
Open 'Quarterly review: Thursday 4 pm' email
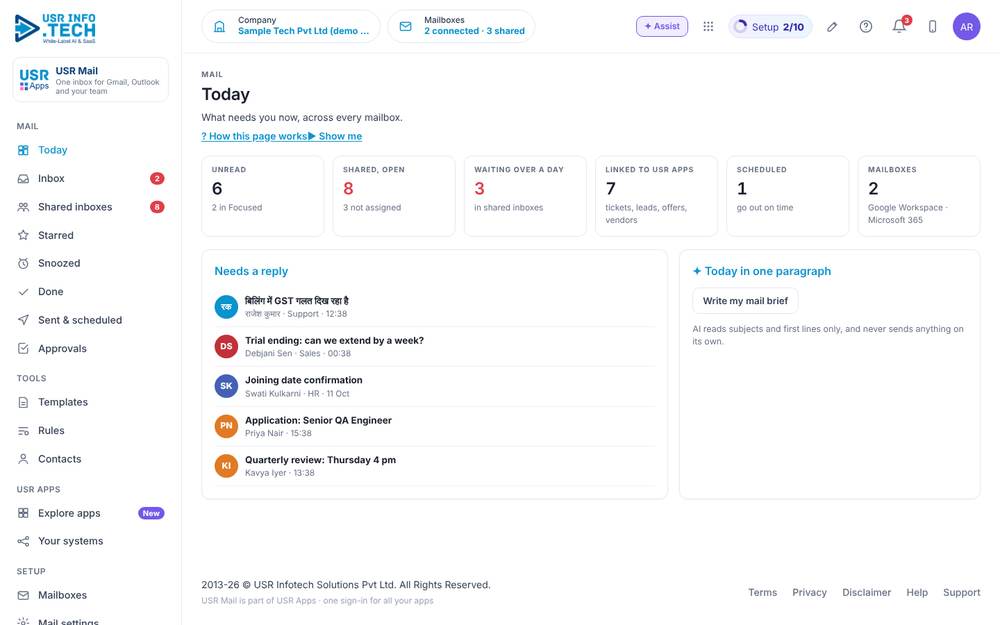[x=435, y=466]
